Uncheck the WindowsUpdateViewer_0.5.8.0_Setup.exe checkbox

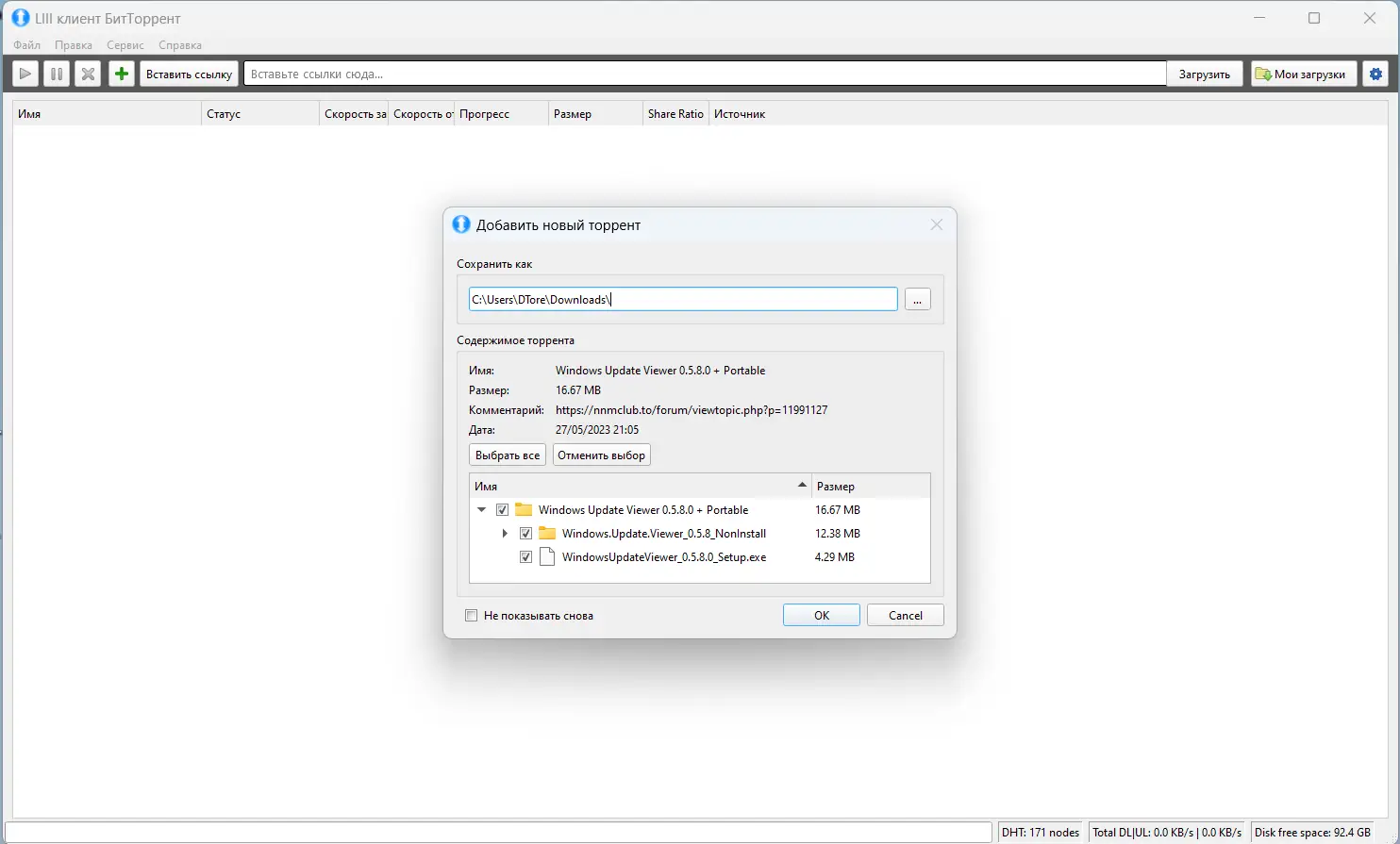(x=525, y=556)
